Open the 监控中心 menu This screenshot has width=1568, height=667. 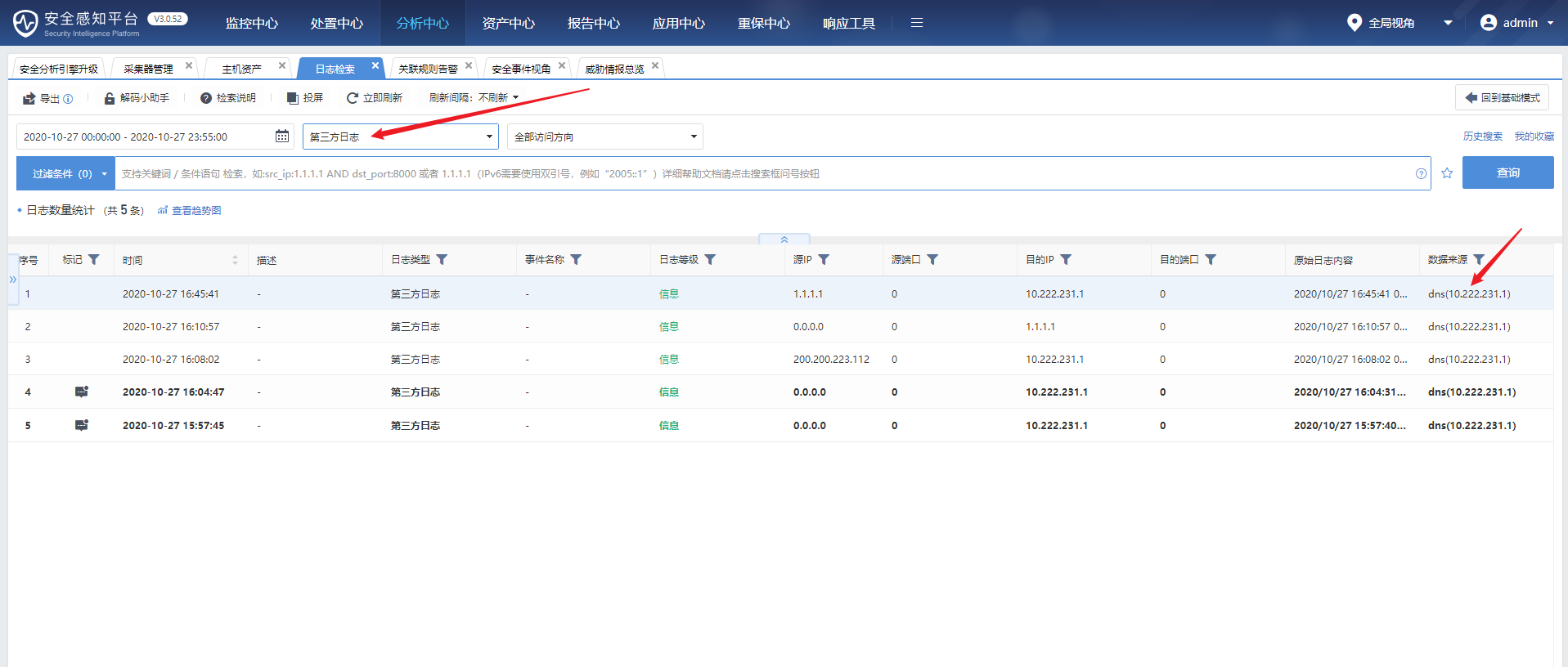[252, 23]
